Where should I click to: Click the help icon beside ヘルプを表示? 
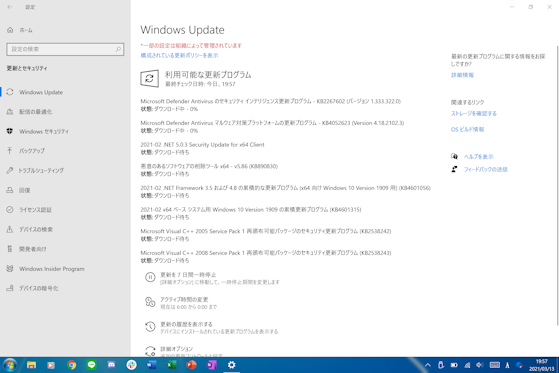454,156
